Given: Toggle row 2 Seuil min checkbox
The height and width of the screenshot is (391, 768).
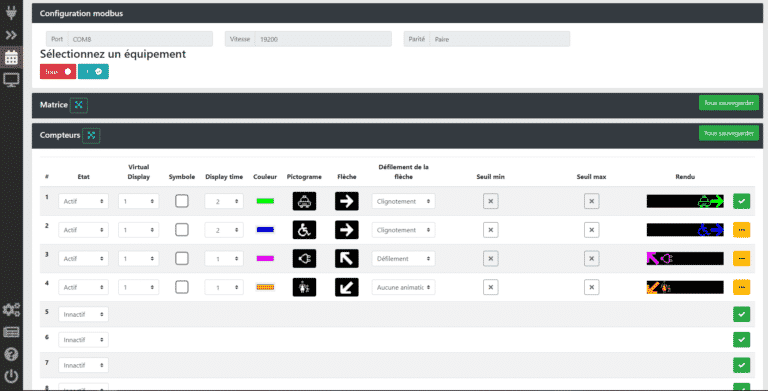Looking at the screenshot, I should point(490,230).
